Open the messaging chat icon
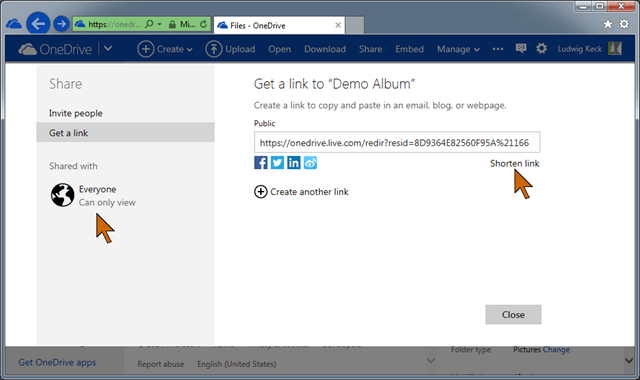Screen dimensions: 640x380 (521, 49)
